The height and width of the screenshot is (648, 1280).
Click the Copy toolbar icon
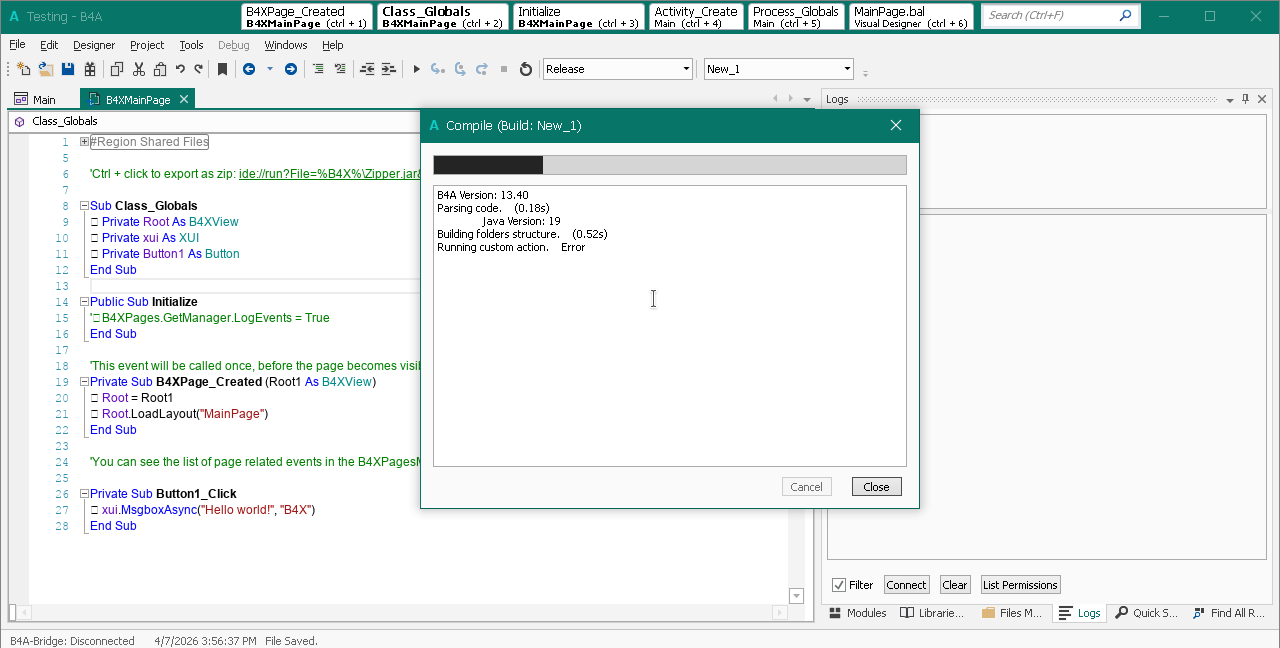(x=117, y=69)
